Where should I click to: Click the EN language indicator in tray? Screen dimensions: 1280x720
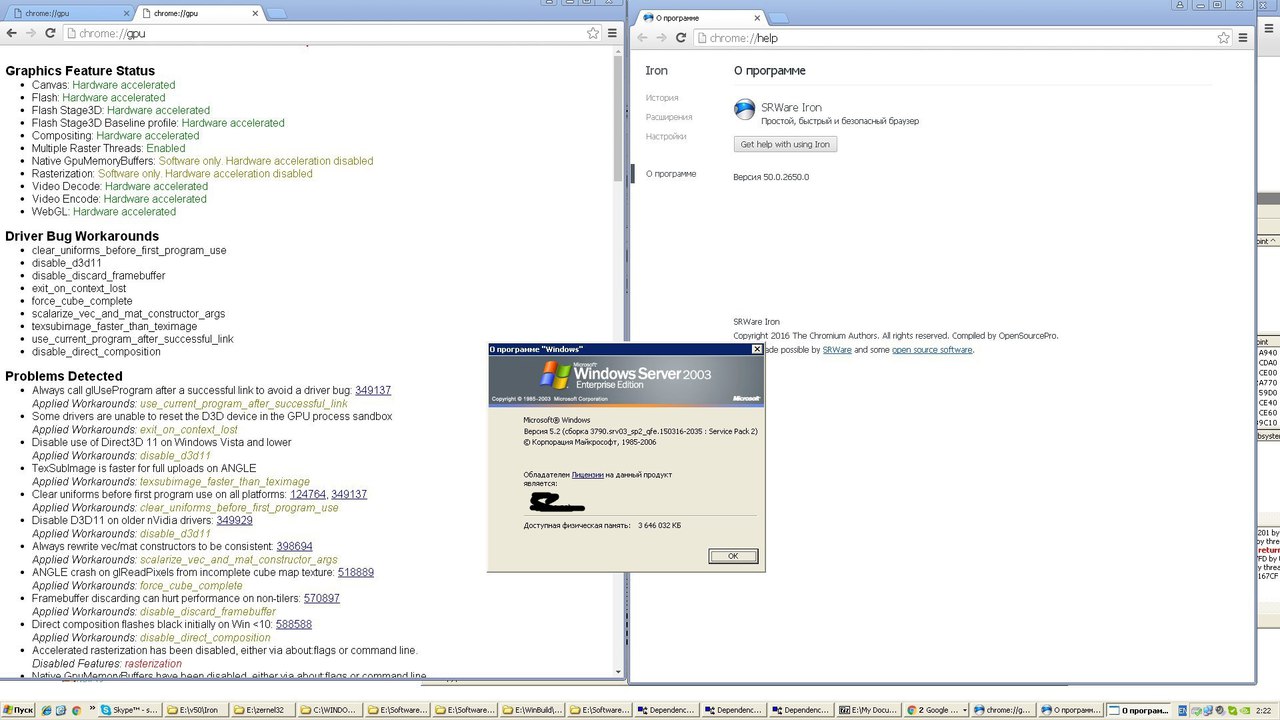pyautogui.click(x=1184, y=710)
